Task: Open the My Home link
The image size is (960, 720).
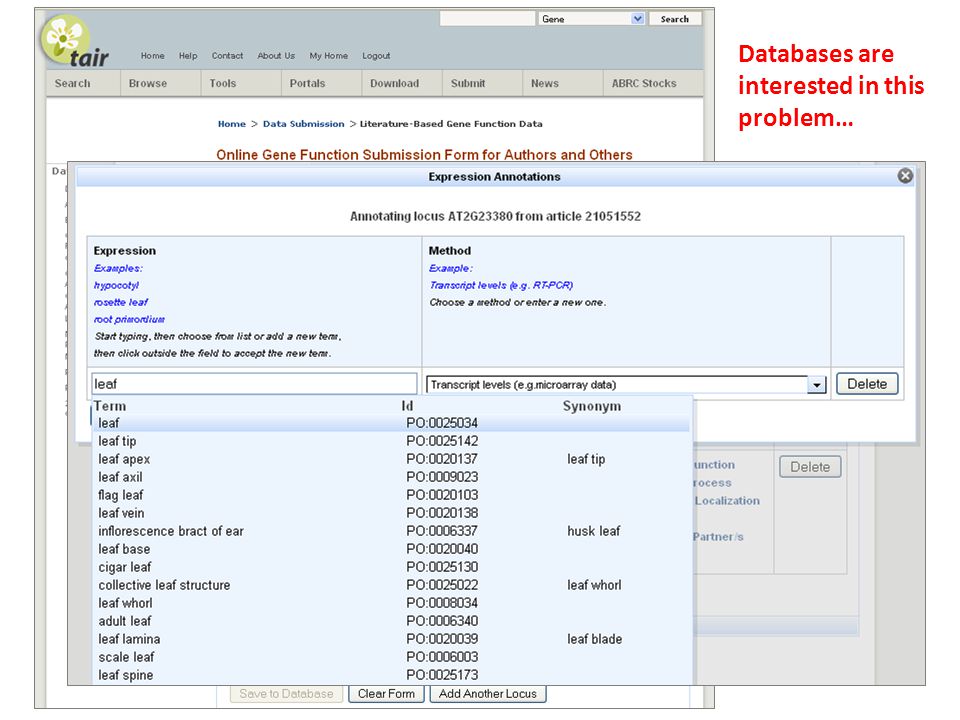Action: 329,56
